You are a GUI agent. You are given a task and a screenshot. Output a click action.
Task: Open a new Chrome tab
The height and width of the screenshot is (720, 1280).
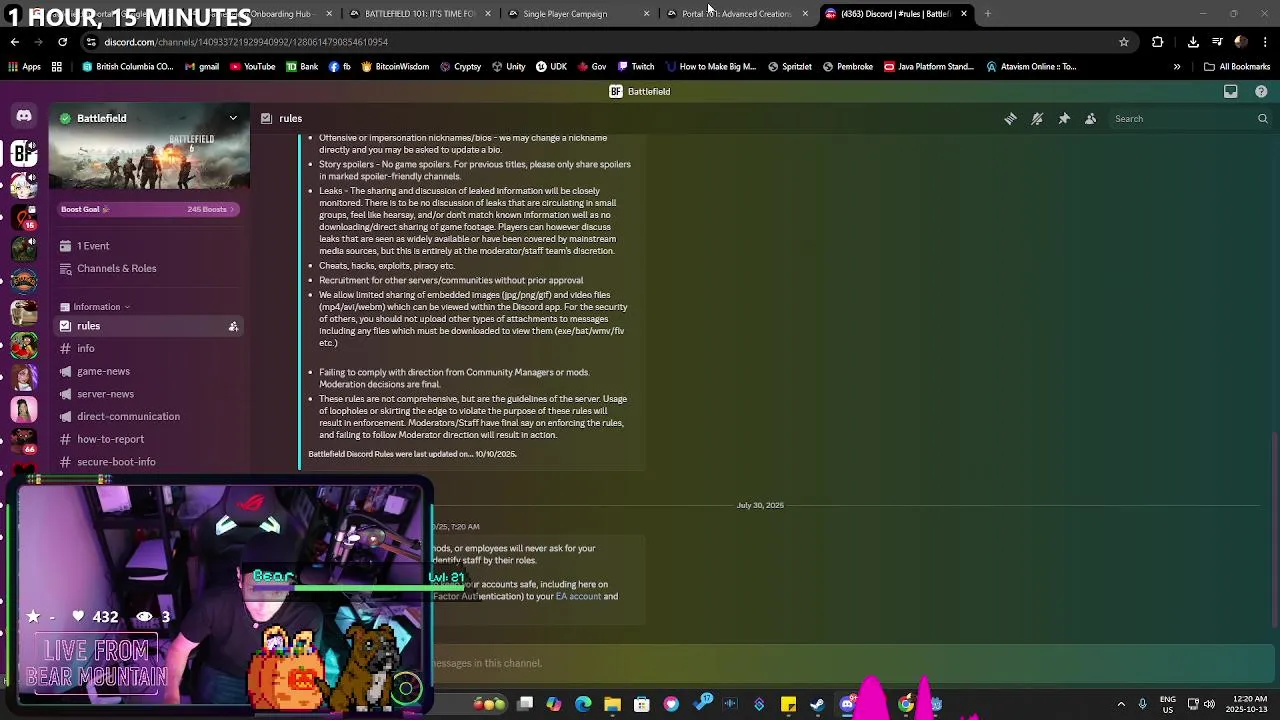tap(987, 14)
